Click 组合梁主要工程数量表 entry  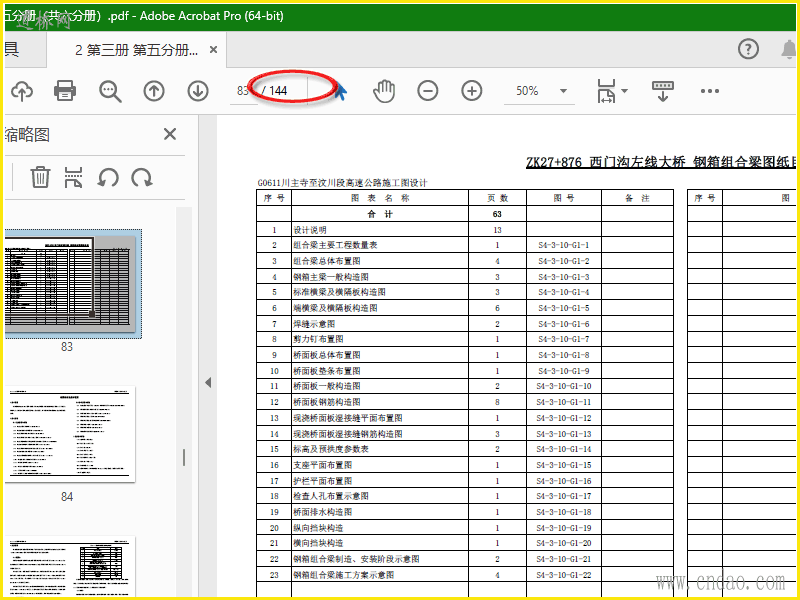pyautogui.click(x=335, y=245)
